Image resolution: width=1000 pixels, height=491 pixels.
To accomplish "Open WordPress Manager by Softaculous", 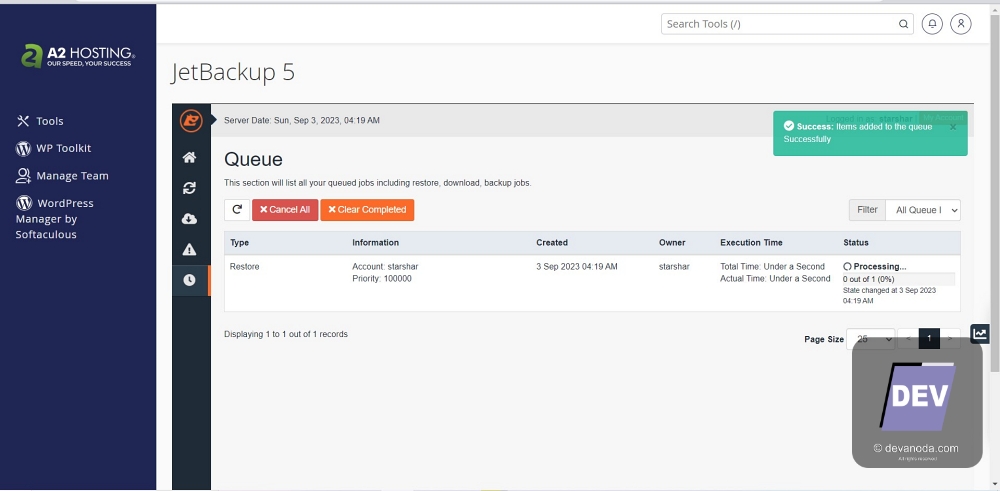I will point(55,219).
